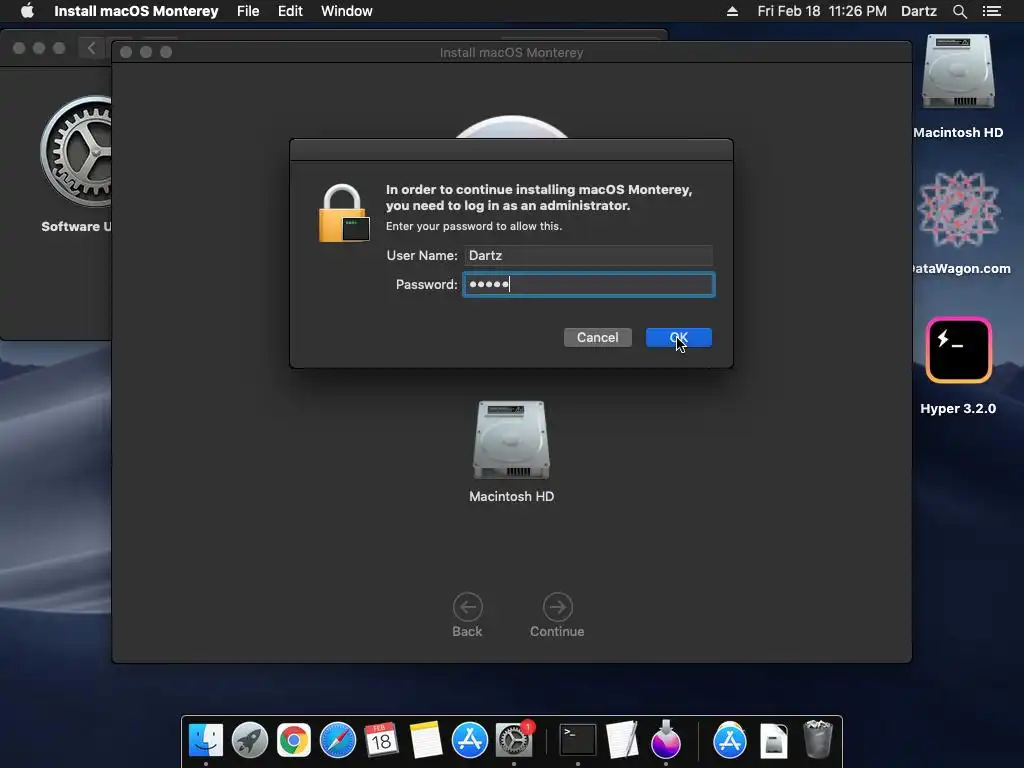This screenshot has height=768, width=1024.
Task: Confirm password with the OK button
Action: (x=679, y=338)
